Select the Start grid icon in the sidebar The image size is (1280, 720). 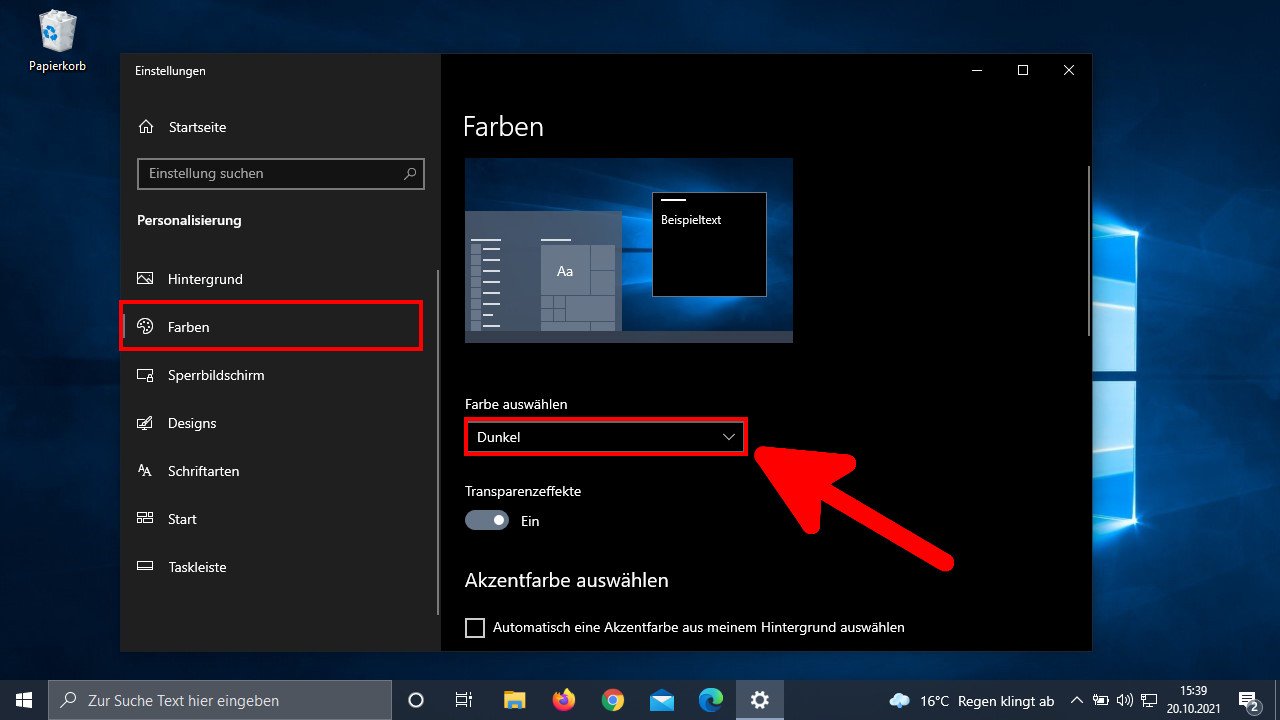(146, 519)
